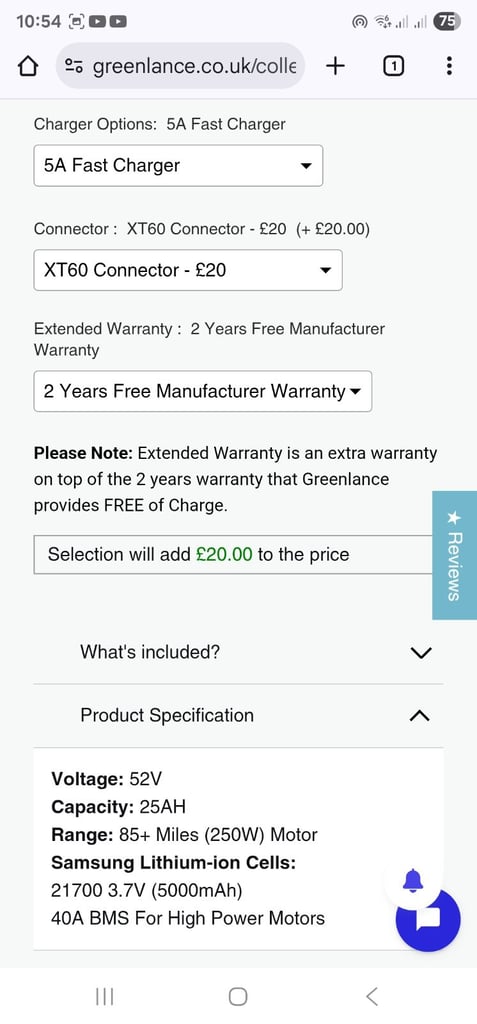The height and width of the screenshot is (1024, 477).
Task: Expand the What's included? section
Action: [238, 652]
